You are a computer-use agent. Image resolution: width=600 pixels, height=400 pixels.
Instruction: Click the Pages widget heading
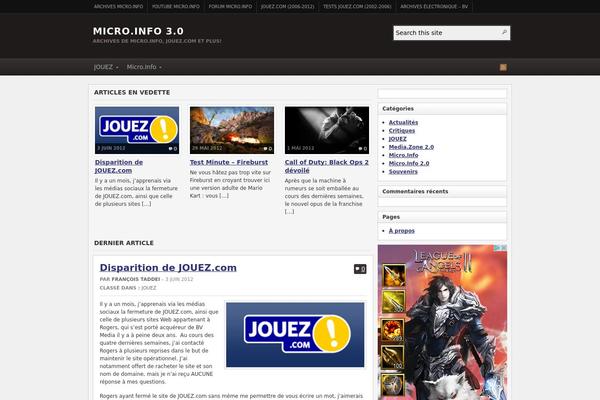391,217
